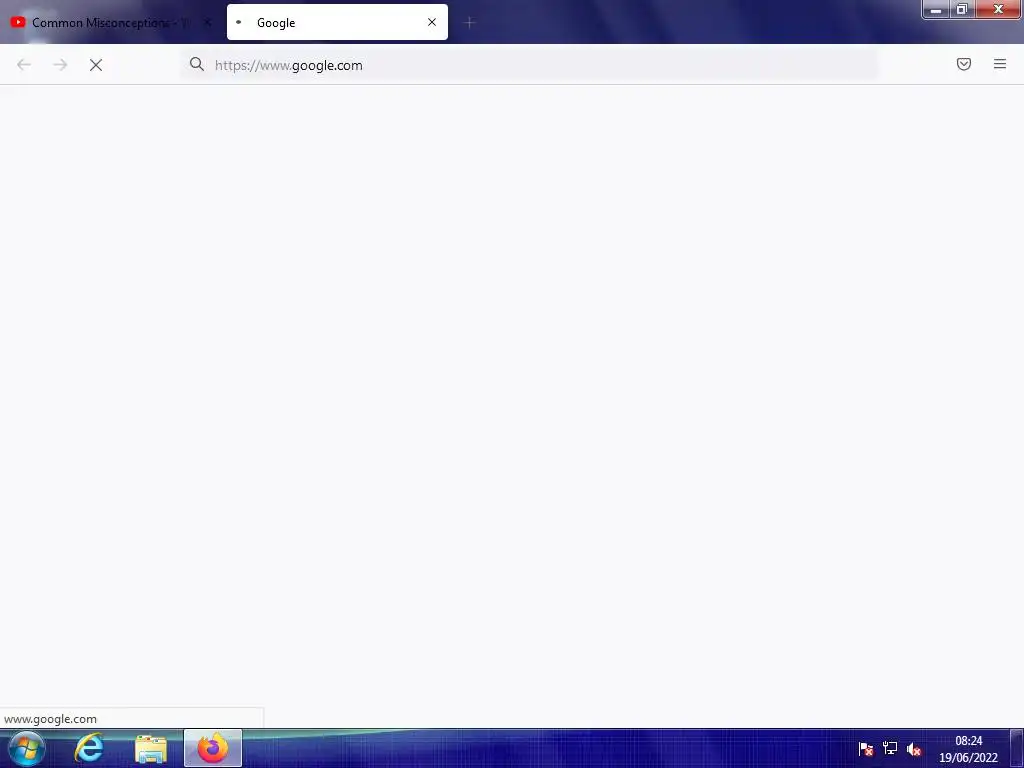Open the clock showing 08:24
Image resolution: width=1024 pixels, height=768 pixels.
coord(968,749)
